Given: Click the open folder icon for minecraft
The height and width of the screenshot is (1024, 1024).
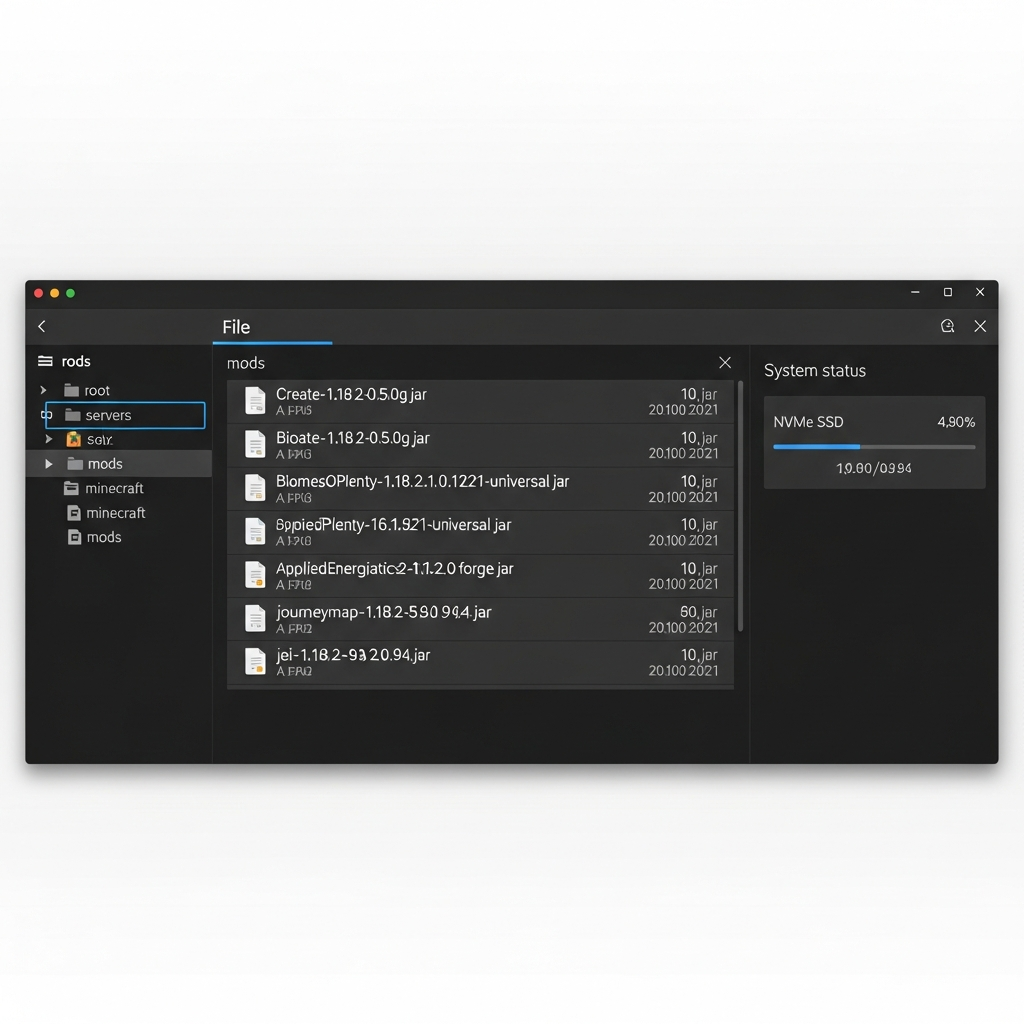Looking at the screenshot, I should point(71,488).
